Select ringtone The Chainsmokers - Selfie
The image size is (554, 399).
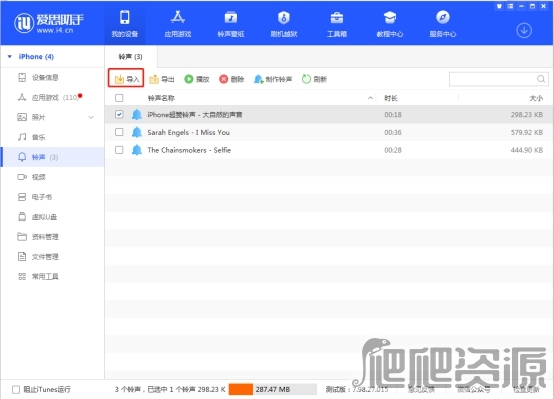click(189, 150)
